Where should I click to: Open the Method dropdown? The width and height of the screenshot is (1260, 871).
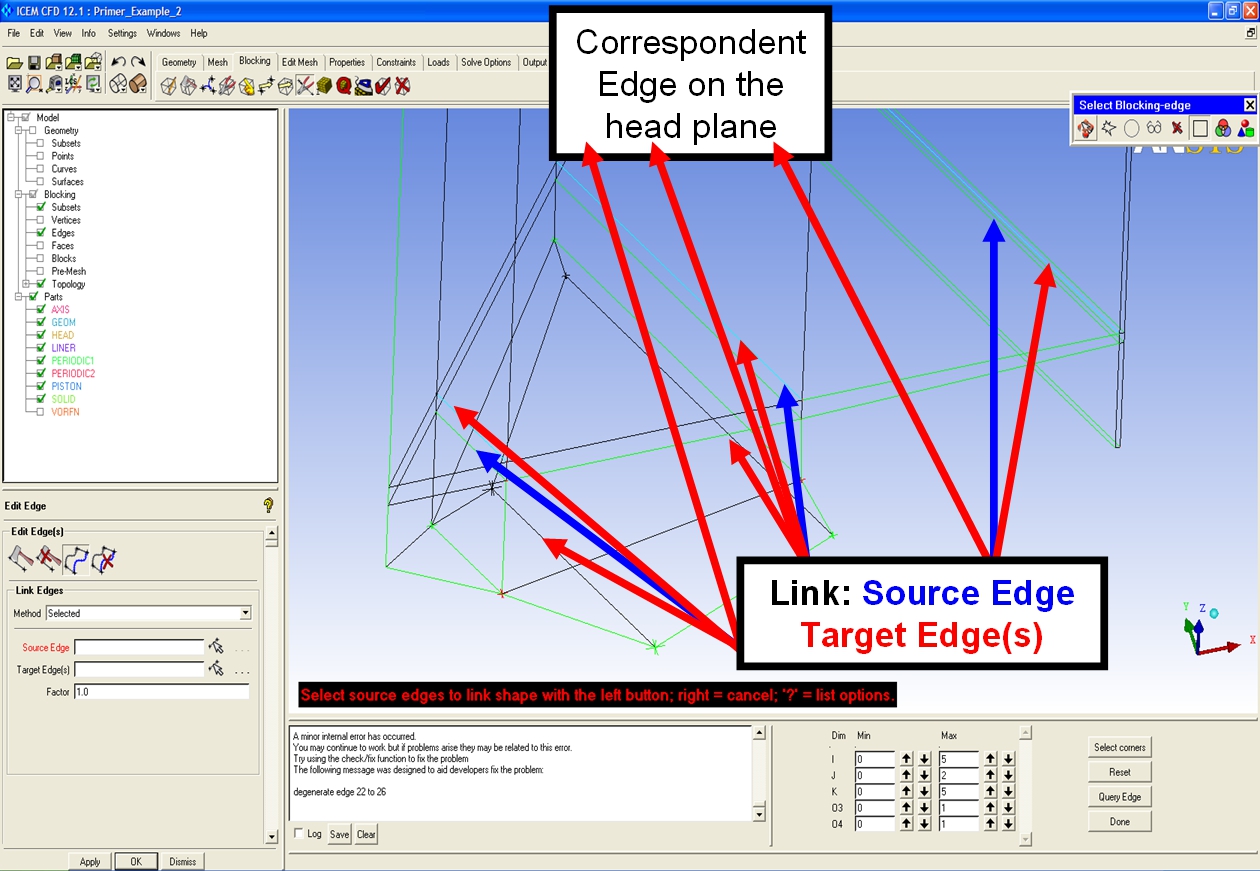245,613
